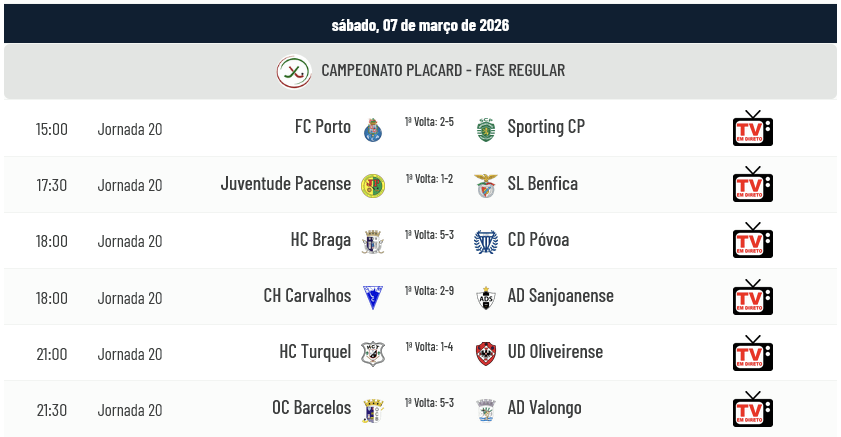Click the Sporting CP club crest

(486, 129)
